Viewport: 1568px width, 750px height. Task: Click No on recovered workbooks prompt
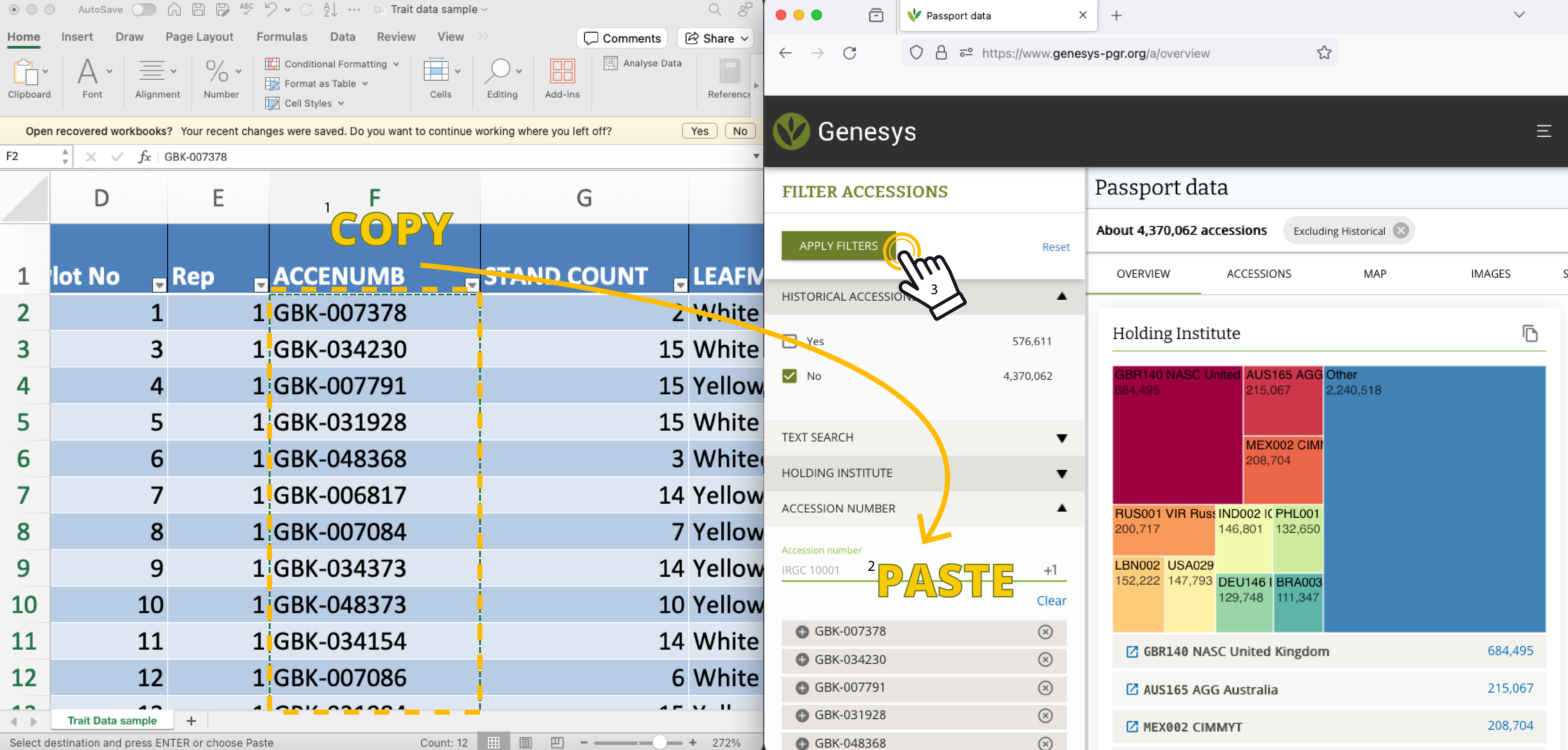click(x=740, y=131)
